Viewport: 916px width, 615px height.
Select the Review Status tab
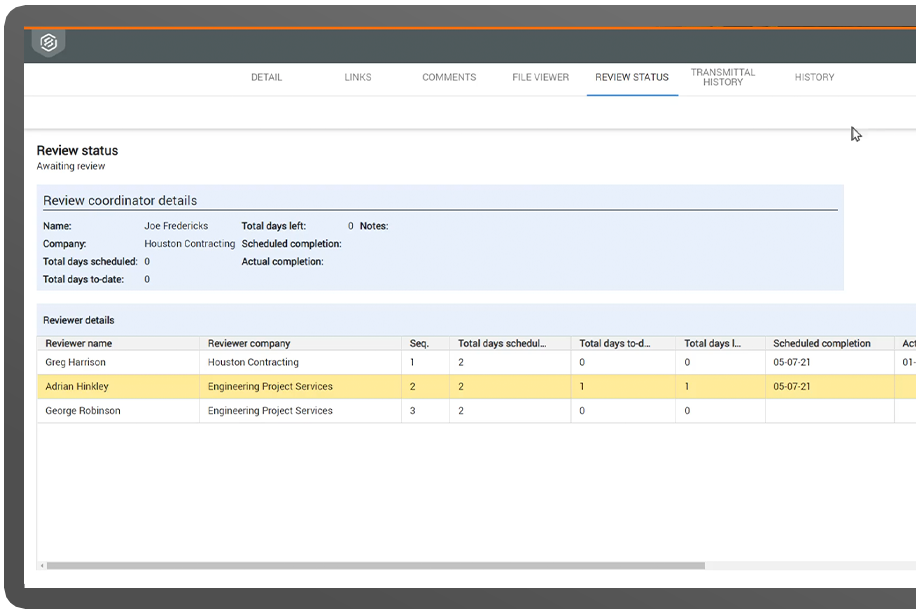click(x=632, y=77)
